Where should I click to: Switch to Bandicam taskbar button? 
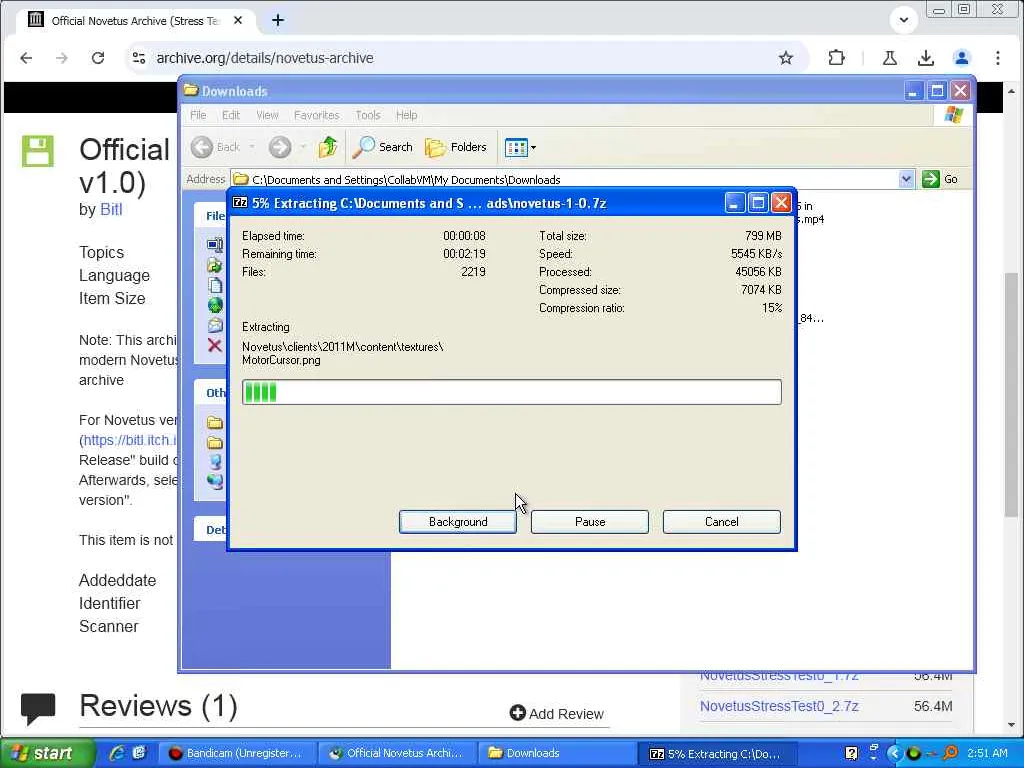238,753
